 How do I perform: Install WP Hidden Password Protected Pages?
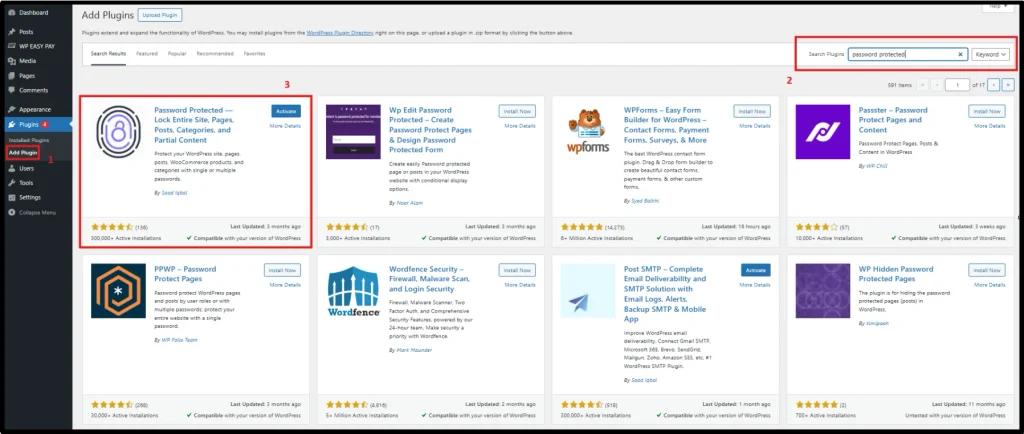tap(987, 270)
